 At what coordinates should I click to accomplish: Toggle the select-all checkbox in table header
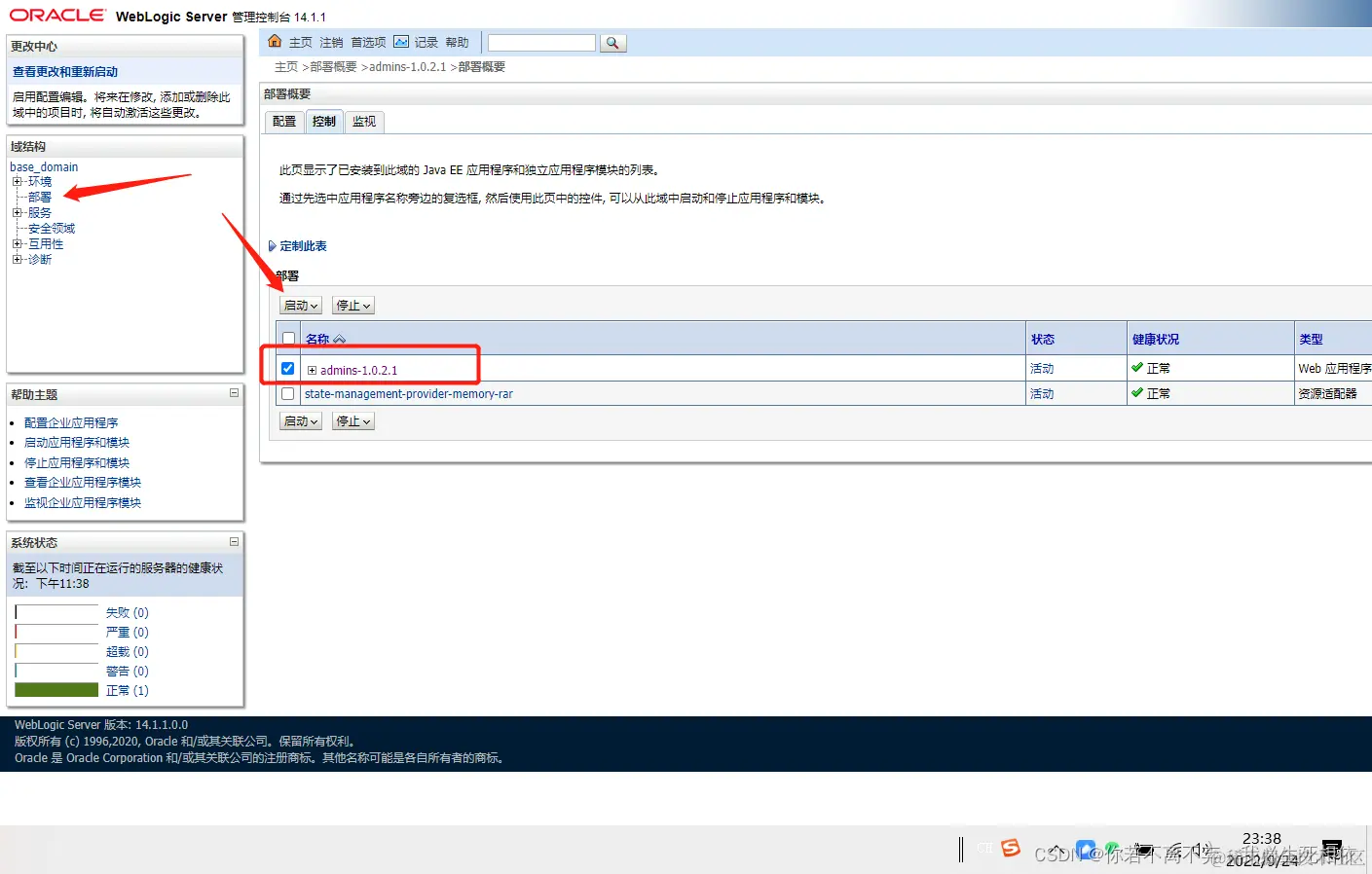[x=288, y=339]
